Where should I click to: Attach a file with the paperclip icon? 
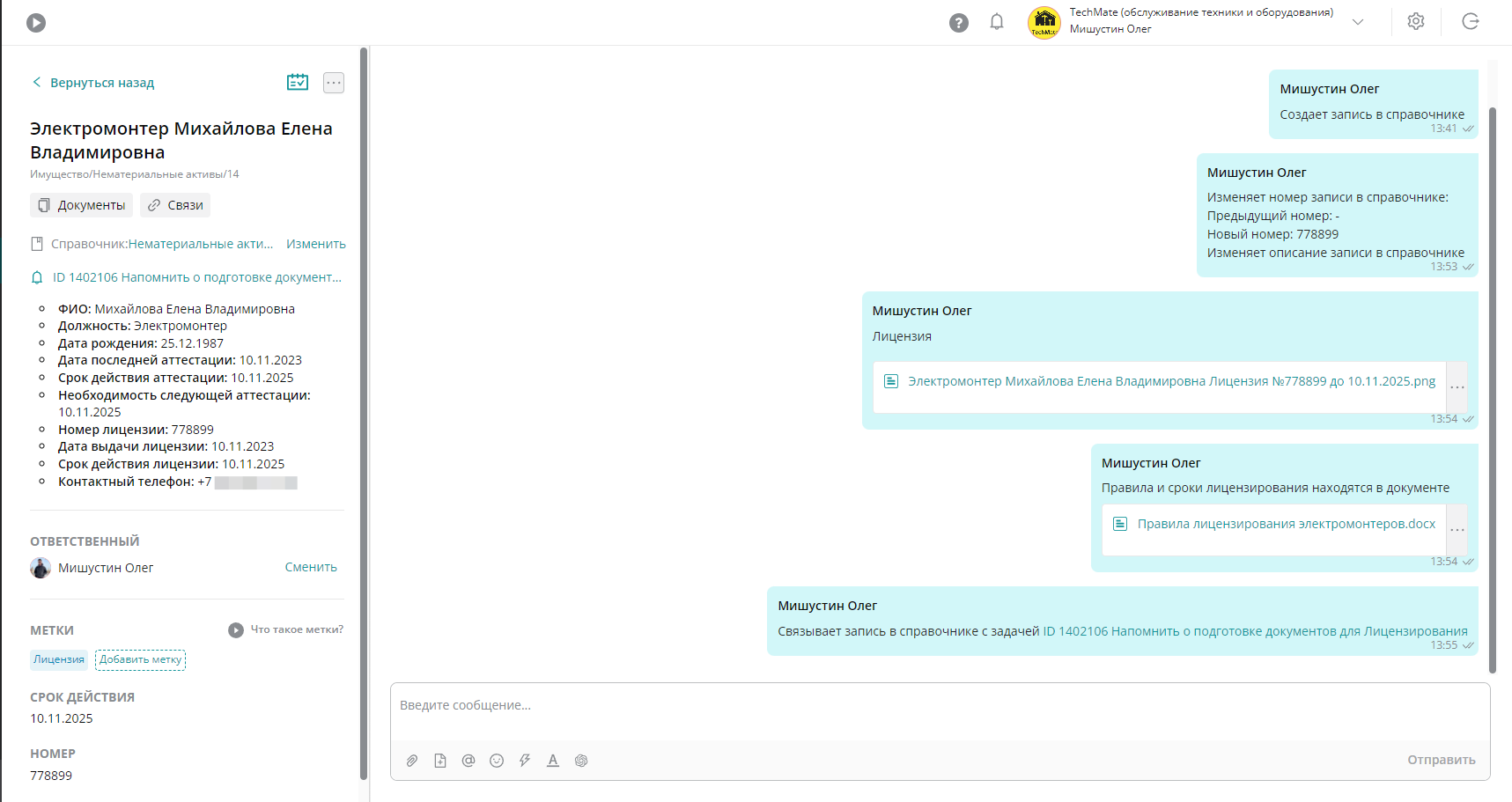coord(412,761)
